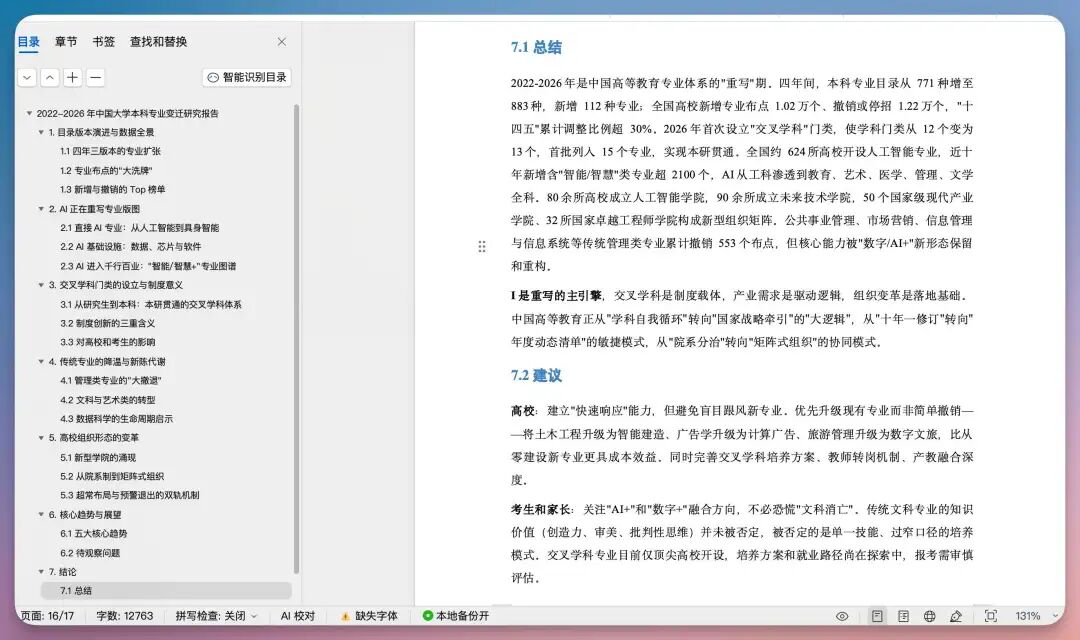
Task: Go to 6.1 五大核心趋势
Action: pyautogui.click(x=94, y=533)
